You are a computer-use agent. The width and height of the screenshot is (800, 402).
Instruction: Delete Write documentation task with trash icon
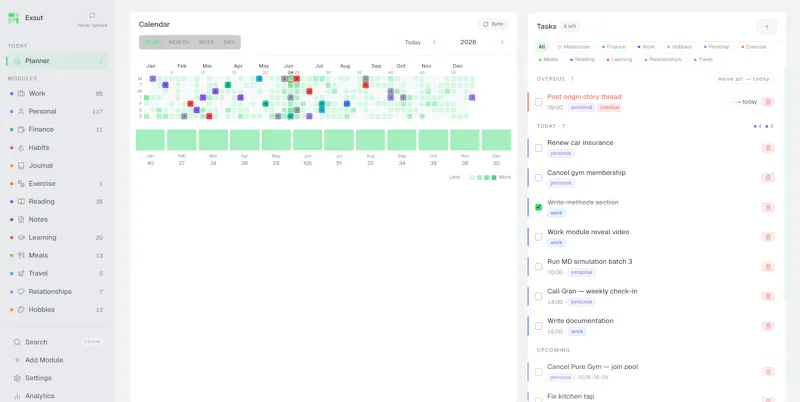(x=768, y=326)
